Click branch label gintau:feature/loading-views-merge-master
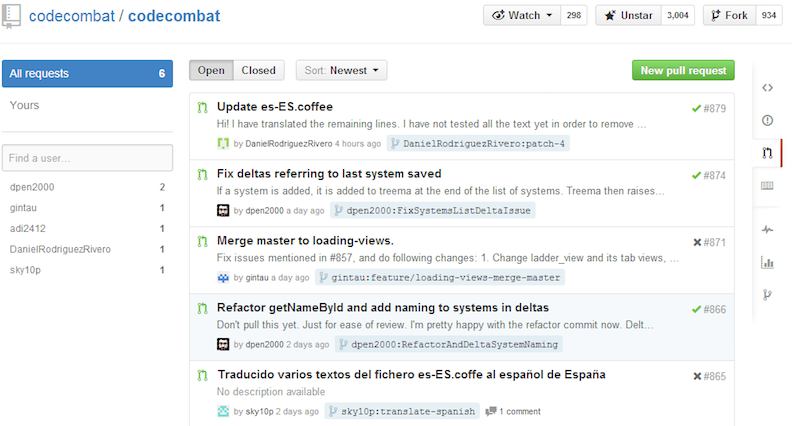The width and height of the screenshot is (792, 426). tap(440, 277)
